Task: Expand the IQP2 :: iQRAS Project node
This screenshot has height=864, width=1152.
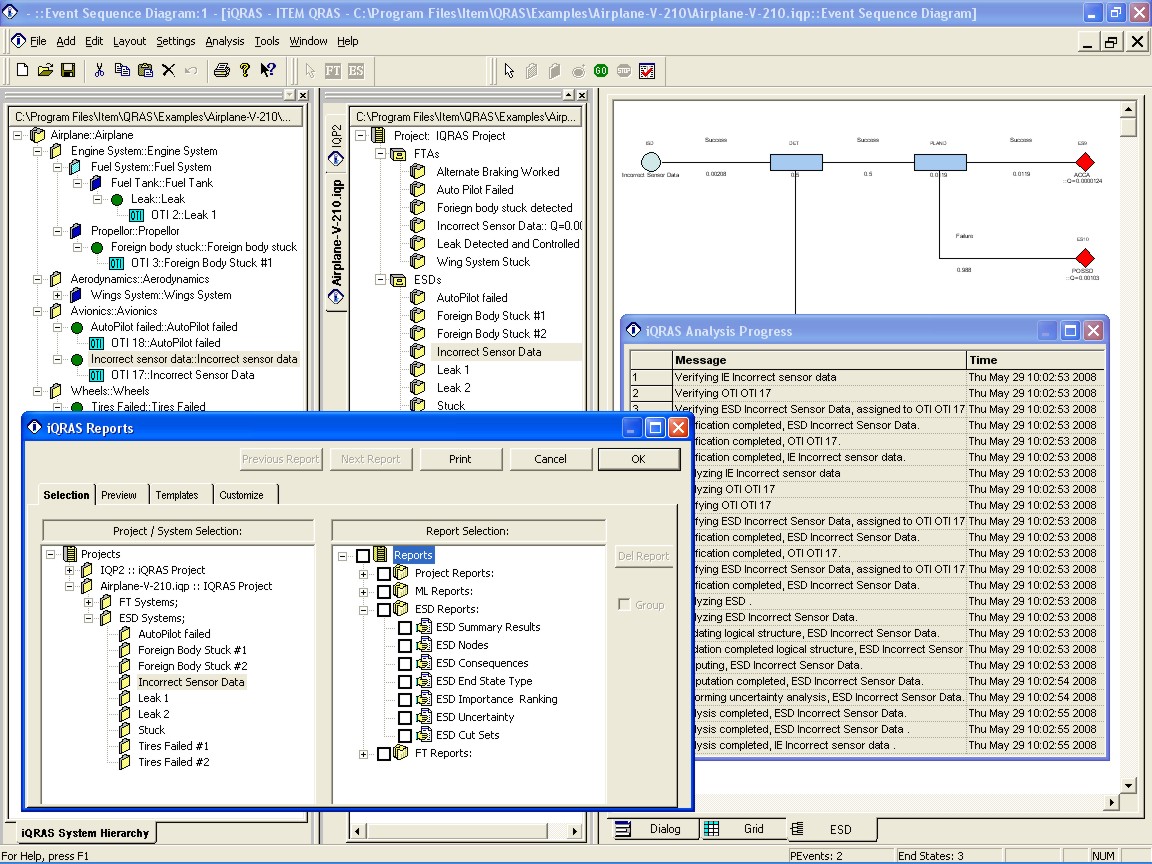Action: click(69, 570)
